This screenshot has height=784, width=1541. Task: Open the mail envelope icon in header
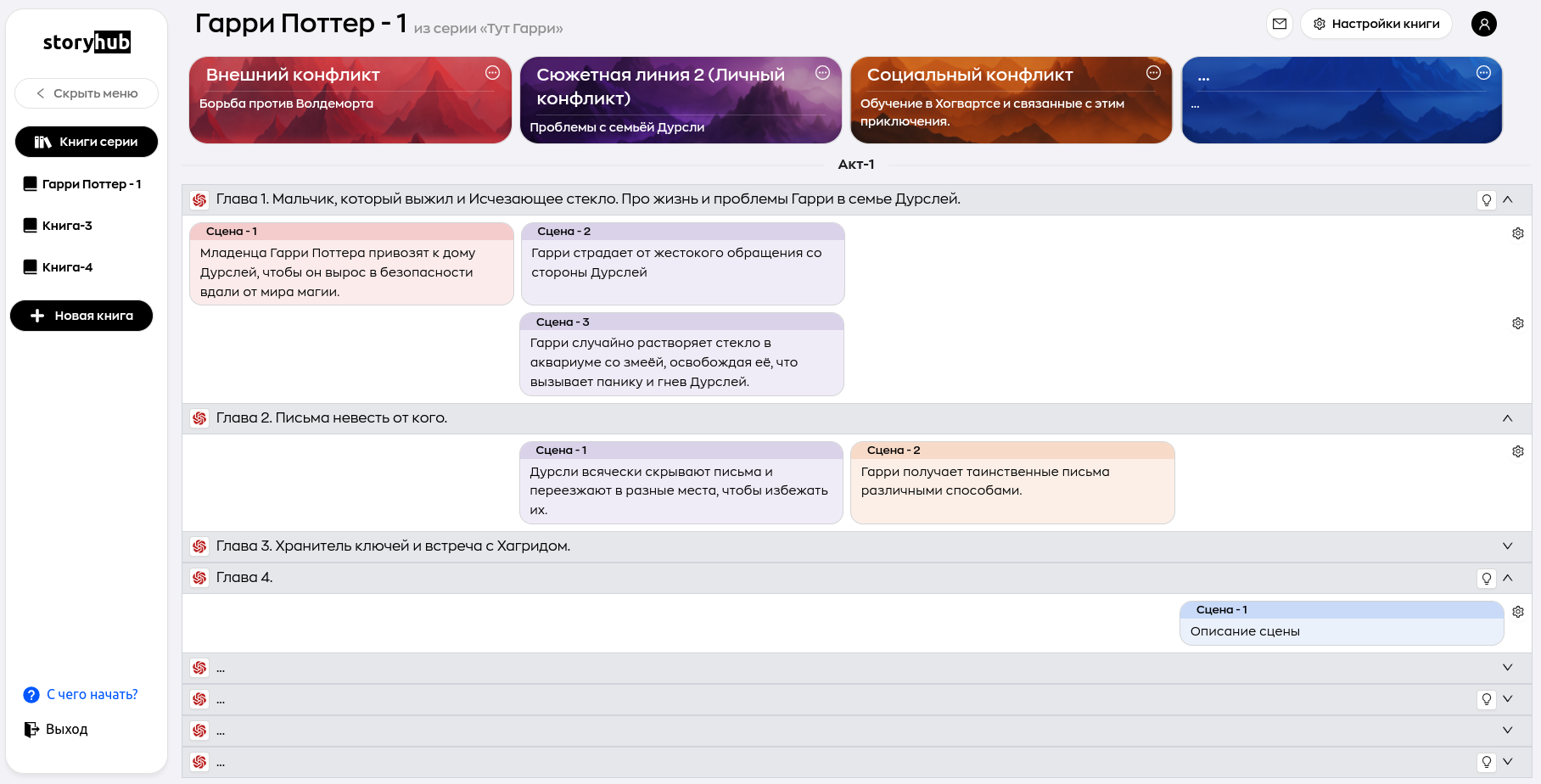pyautogui.click(x=1280, y=24)
